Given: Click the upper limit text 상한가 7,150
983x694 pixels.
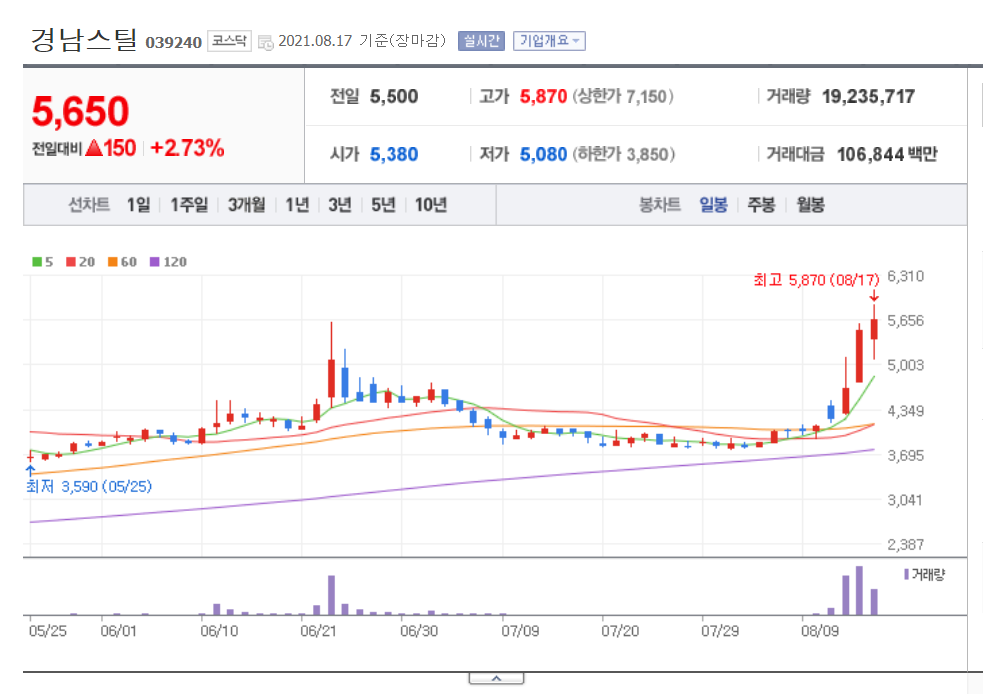Looking at the screenshot, I should 621,97.
